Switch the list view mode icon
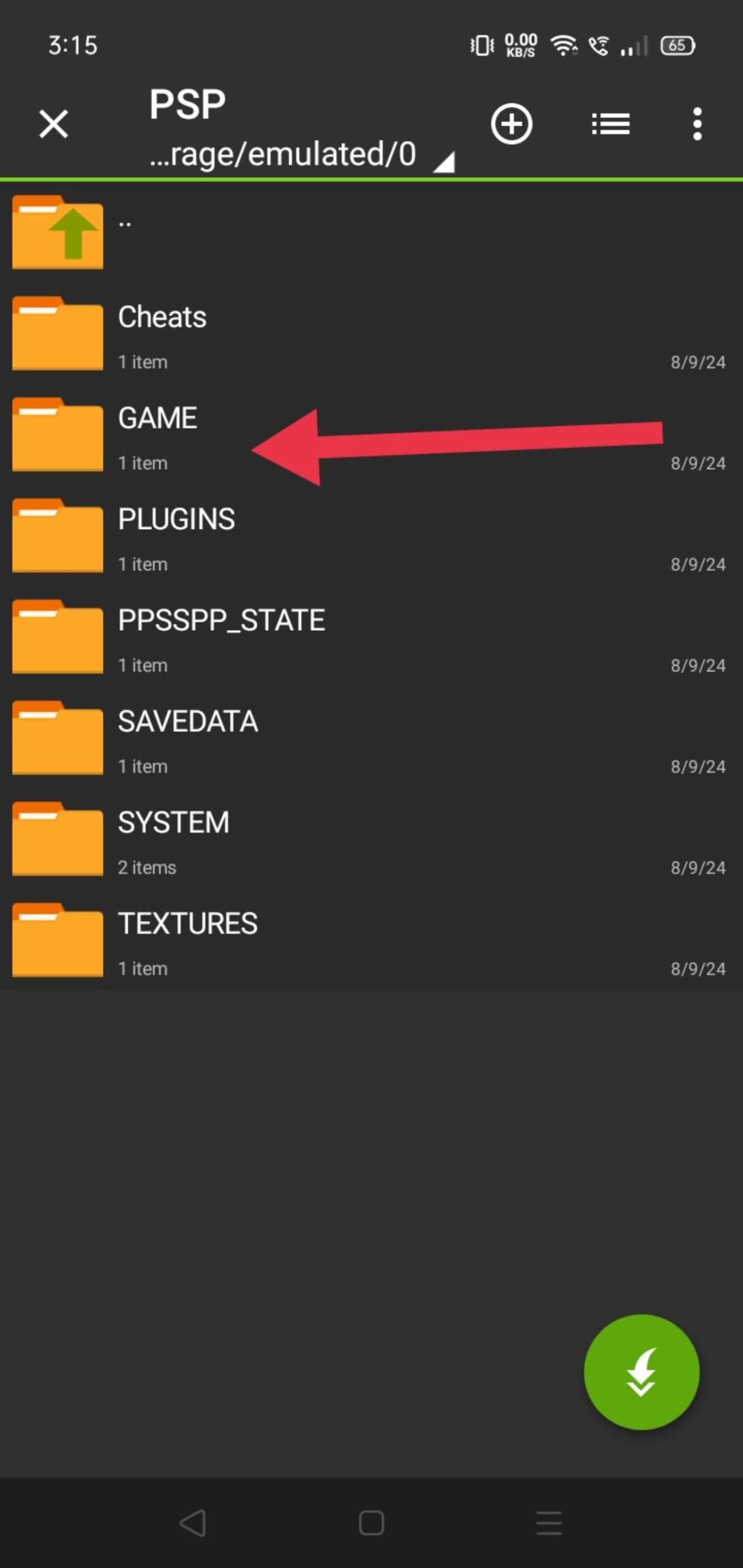Viewport: 743px width, 1568px height. coord(611,124)
